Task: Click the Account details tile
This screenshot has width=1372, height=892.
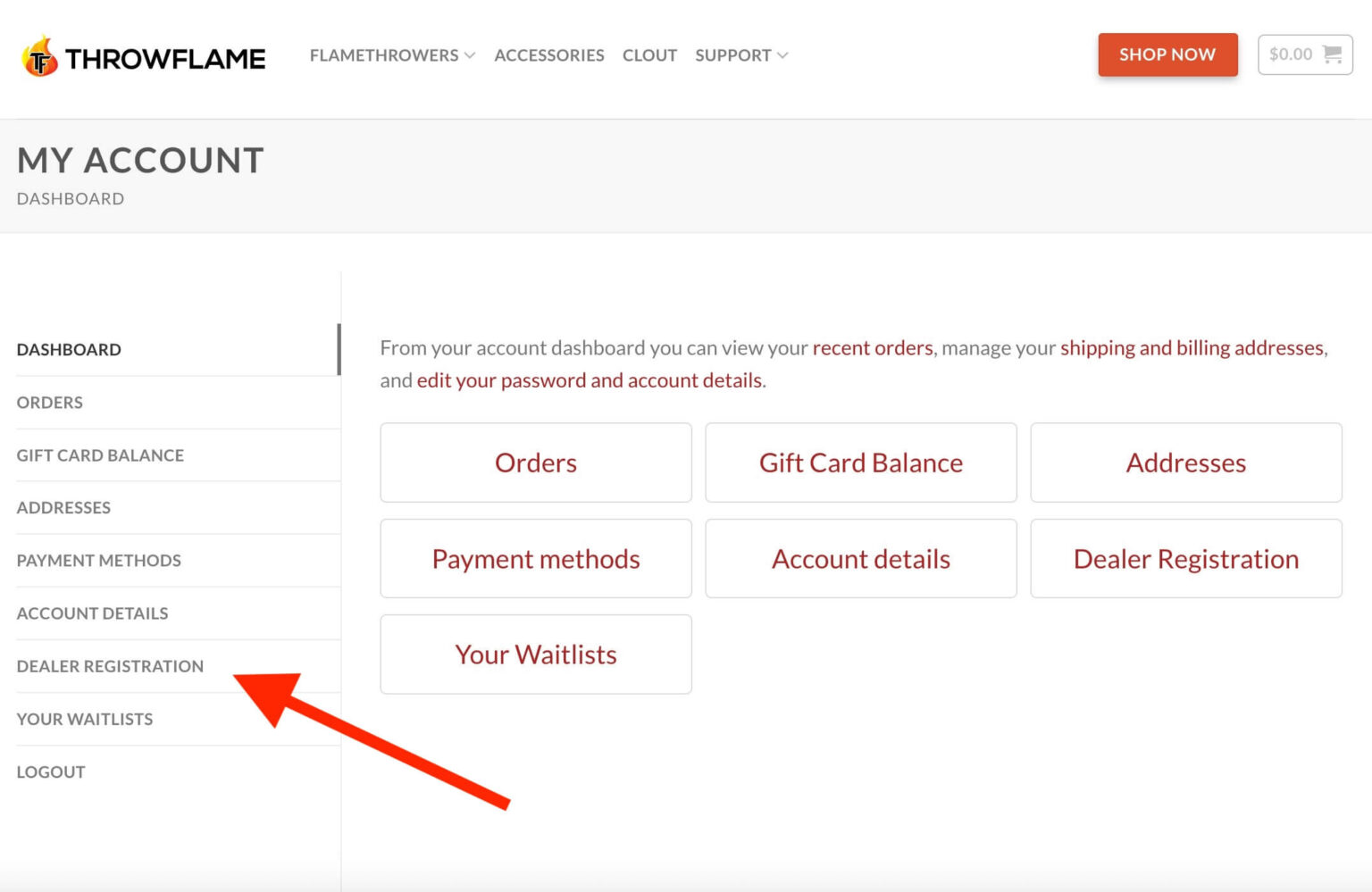Action: pos(861,559)
